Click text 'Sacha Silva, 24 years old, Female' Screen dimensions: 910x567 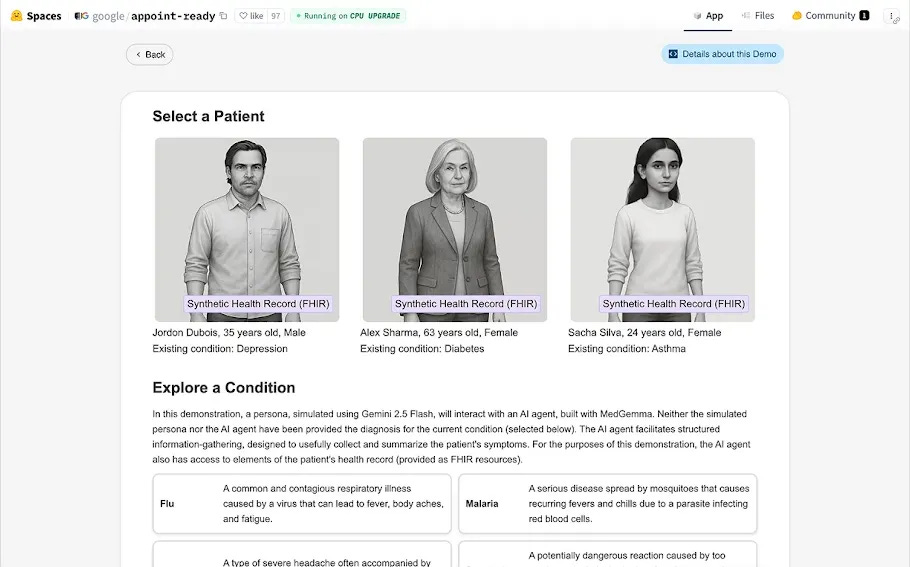point(644,333)
